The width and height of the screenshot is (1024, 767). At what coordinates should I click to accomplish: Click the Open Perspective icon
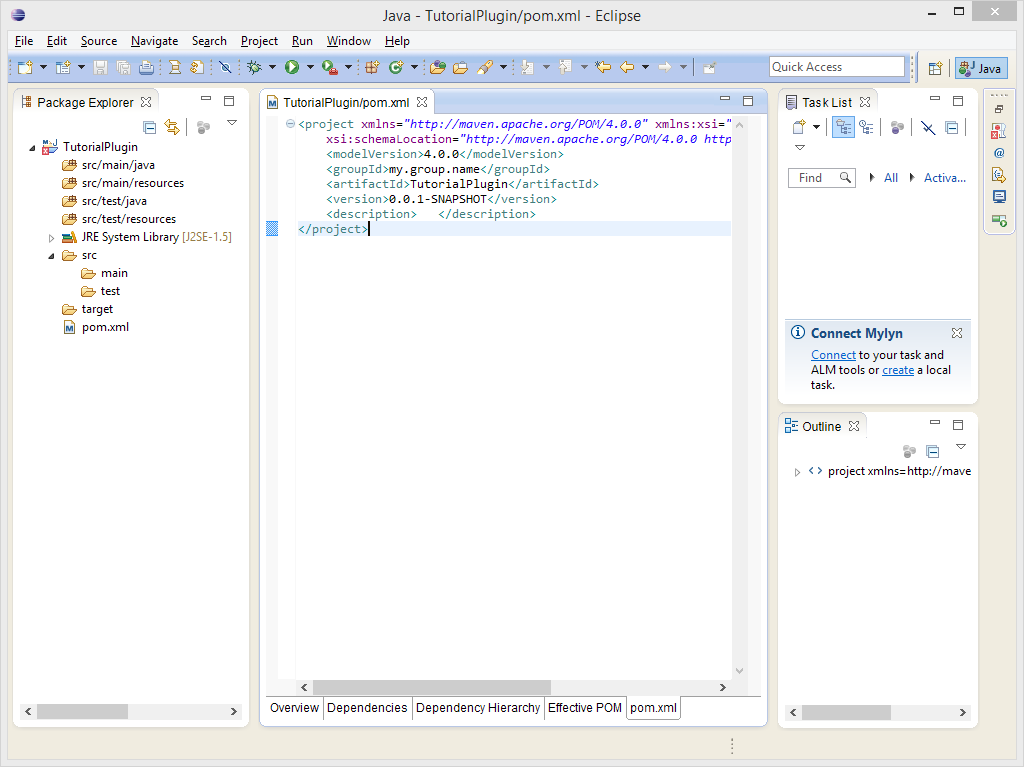[x=935, y=68]
